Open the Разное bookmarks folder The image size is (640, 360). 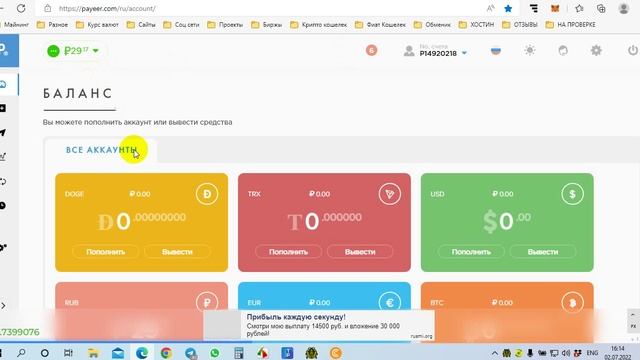click(52, 24)
